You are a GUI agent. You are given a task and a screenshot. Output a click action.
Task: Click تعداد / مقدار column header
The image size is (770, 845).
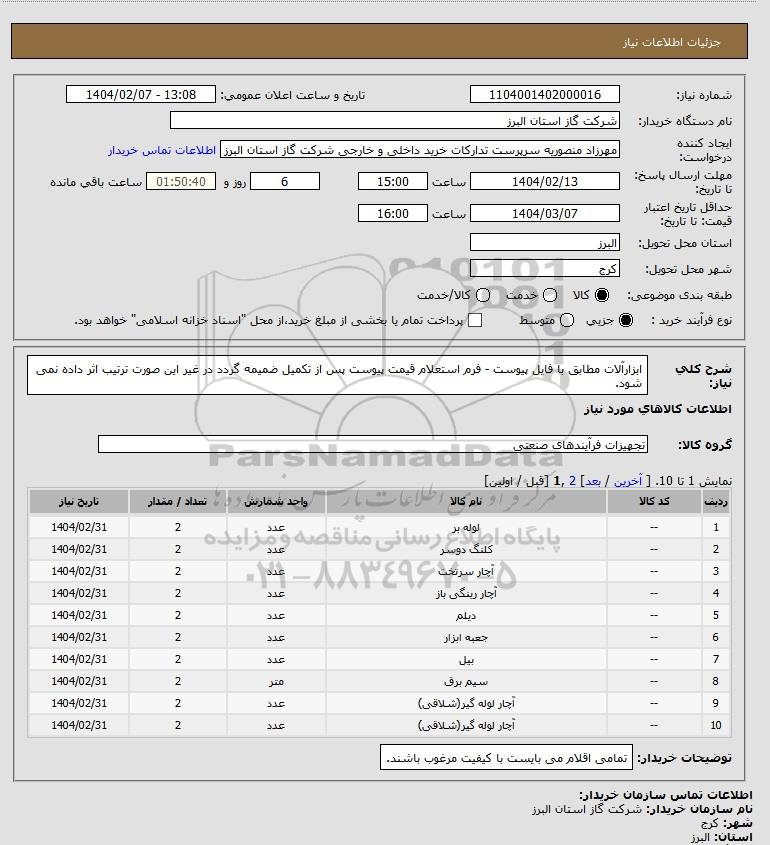[178, 502]
